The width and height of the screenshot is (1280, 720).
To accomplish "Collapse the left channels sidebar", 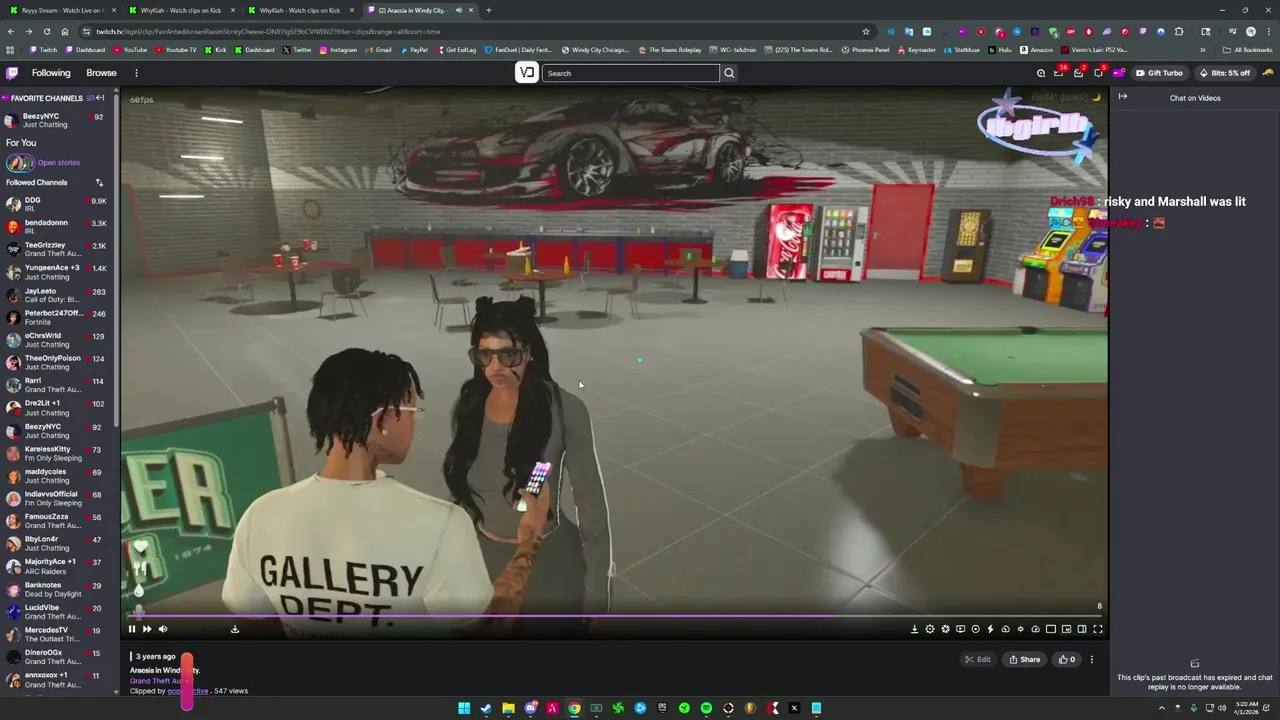I will (100, 98).
